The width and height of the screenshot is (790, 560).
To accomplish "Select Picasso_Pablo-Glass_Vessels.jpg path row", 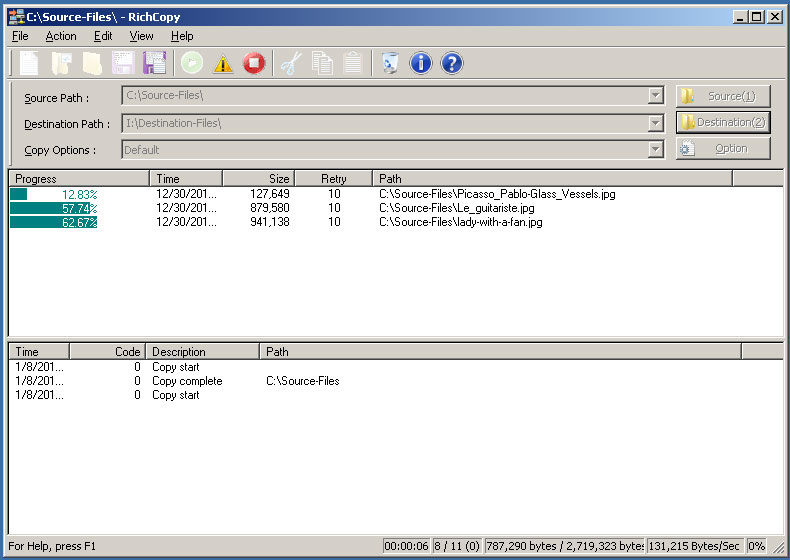I will 497,194.
